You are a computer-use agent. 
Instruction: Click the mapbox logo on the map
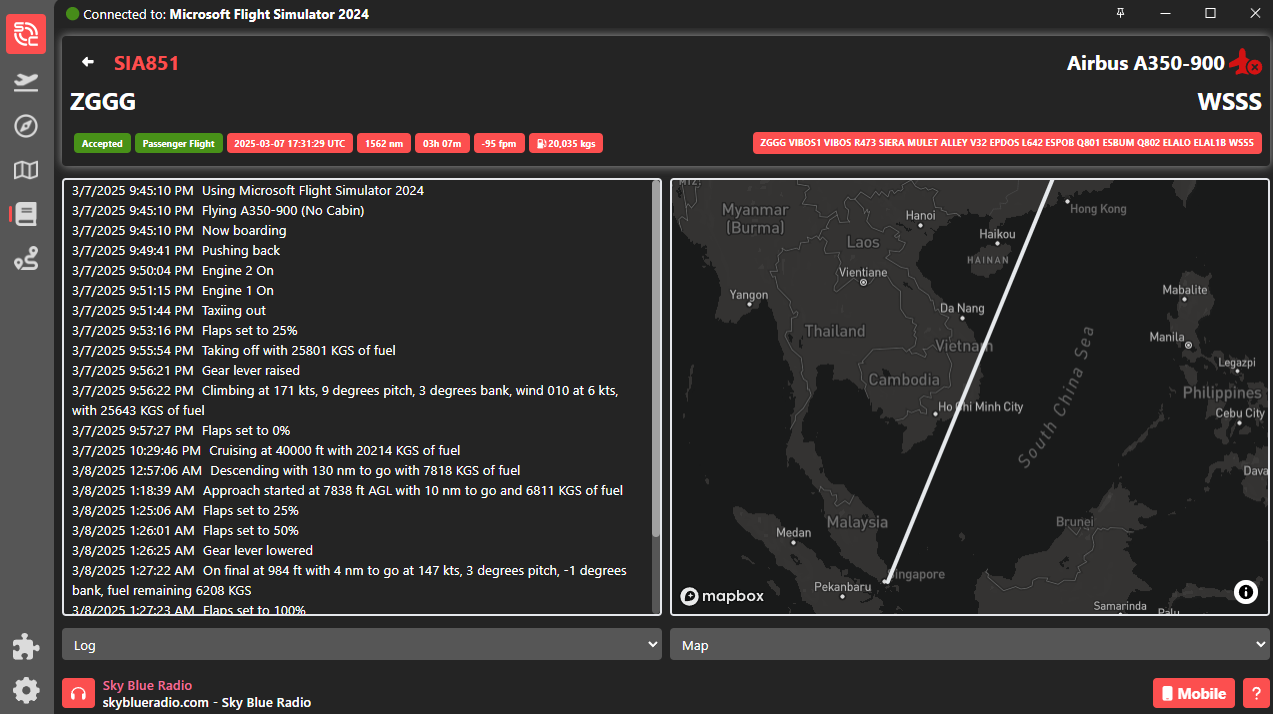(x=722, y=596)
